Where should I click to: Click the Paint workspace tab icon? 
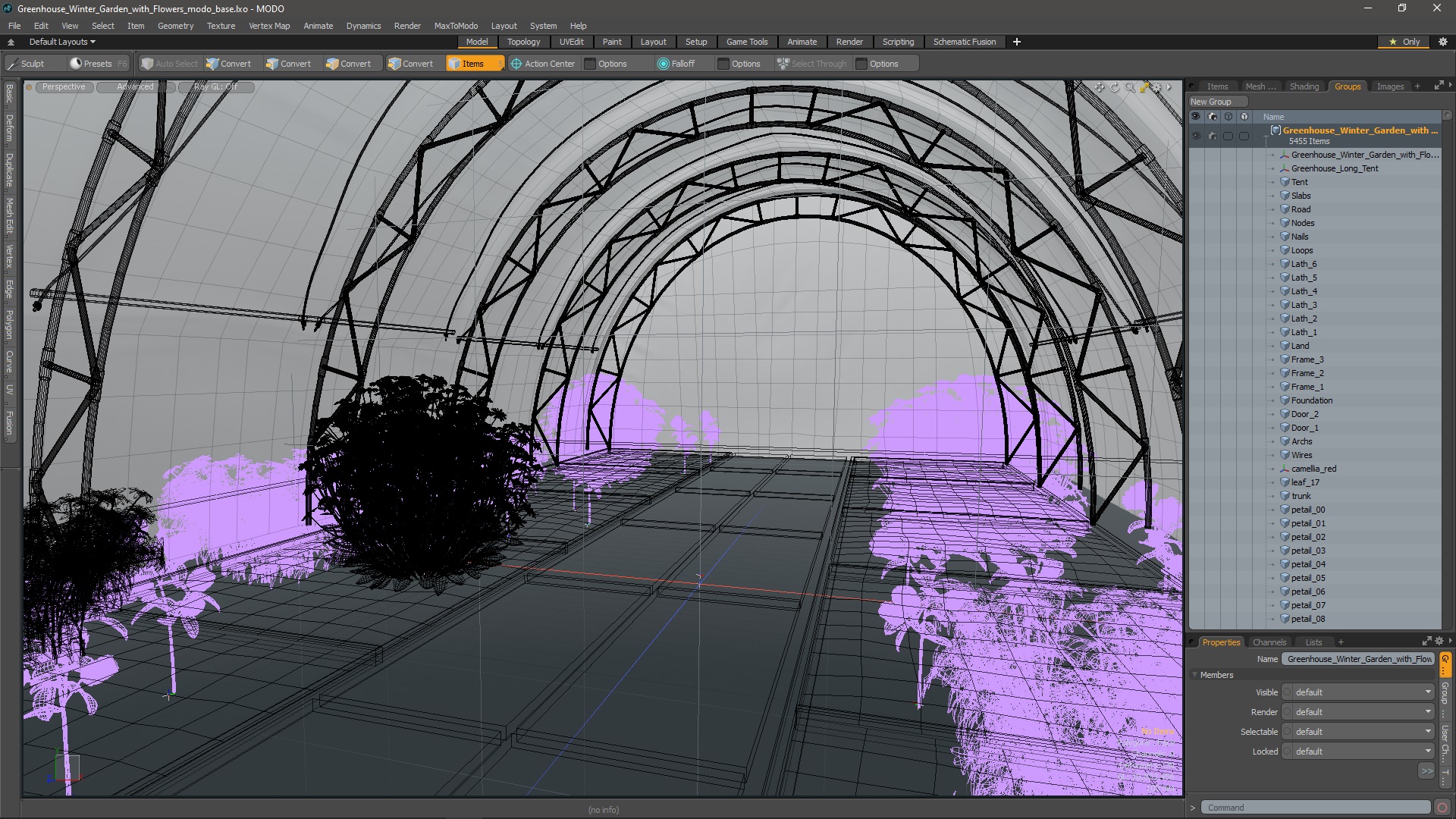pos(612,41)
